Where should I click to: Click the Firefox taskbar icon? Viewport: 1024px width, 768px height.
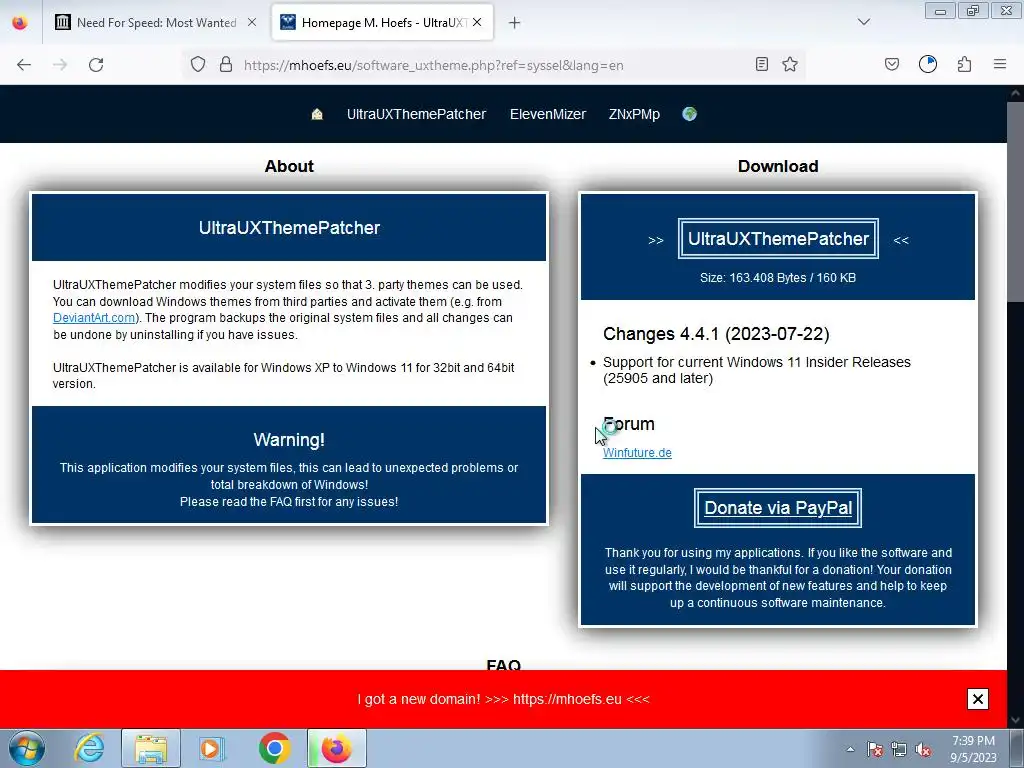(x=337, y=748)
